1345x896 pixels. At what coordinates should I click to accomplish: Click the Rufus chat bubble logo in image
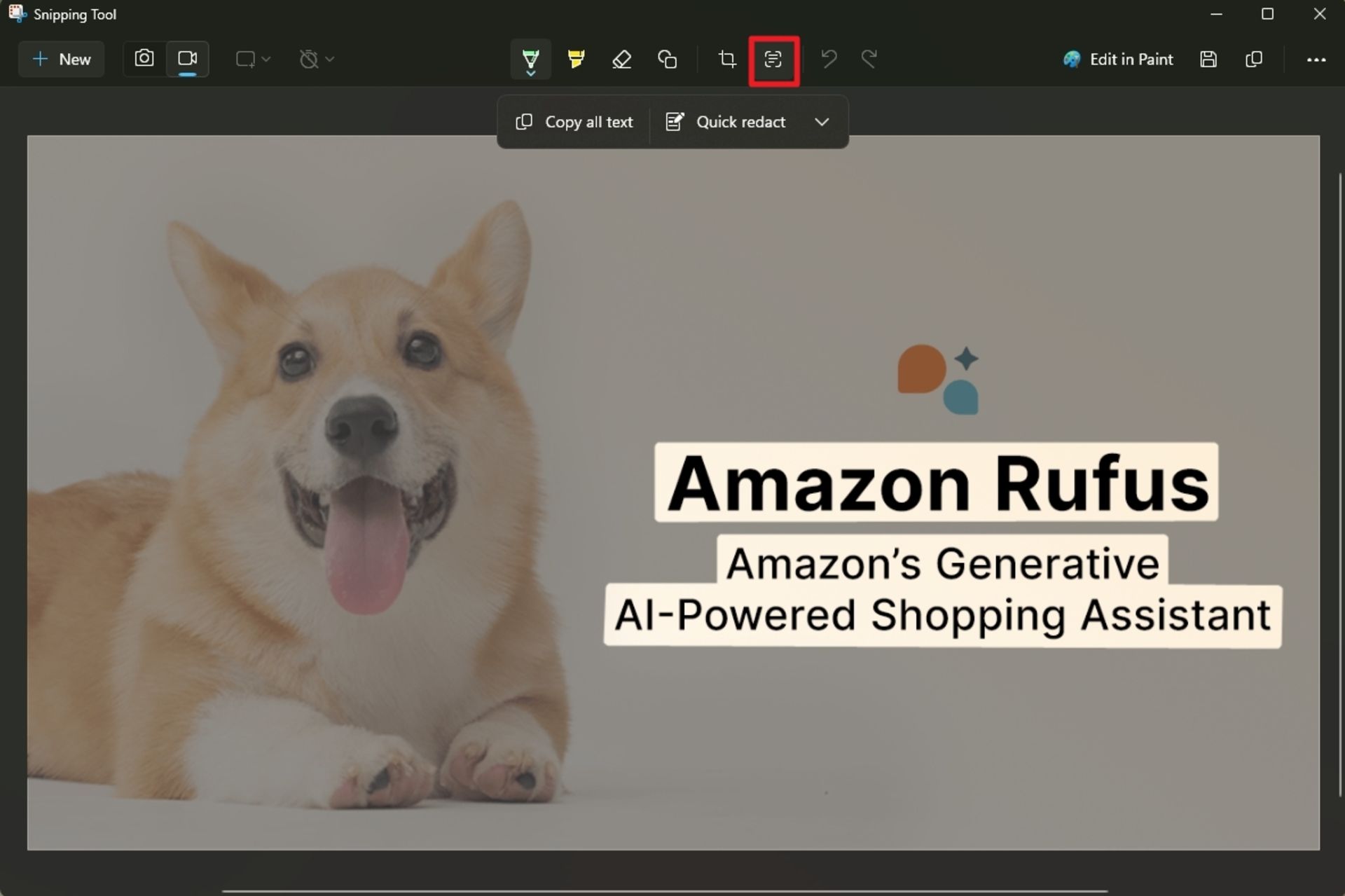pos(939,379)
